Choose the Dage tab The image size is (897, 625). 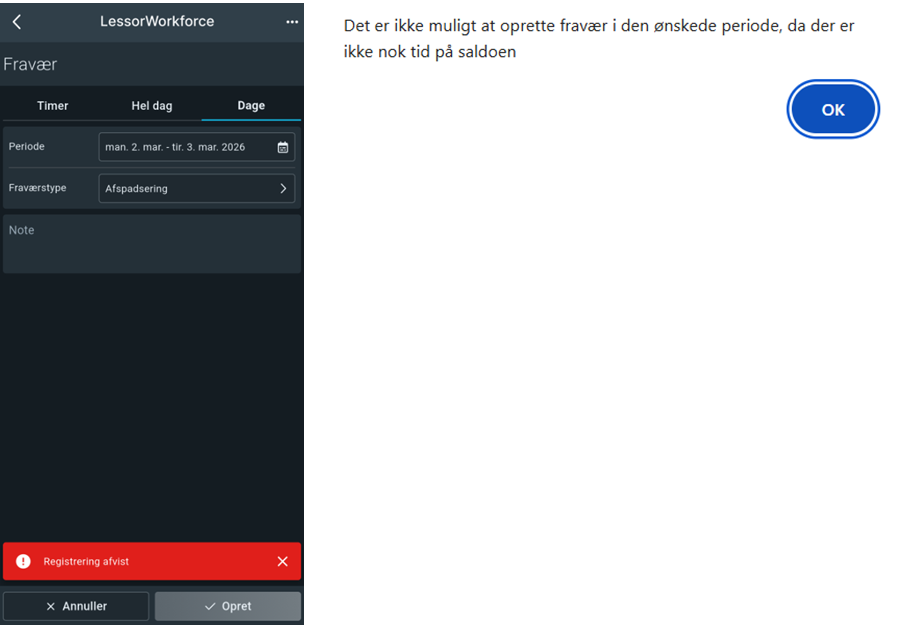click(251, 106)
